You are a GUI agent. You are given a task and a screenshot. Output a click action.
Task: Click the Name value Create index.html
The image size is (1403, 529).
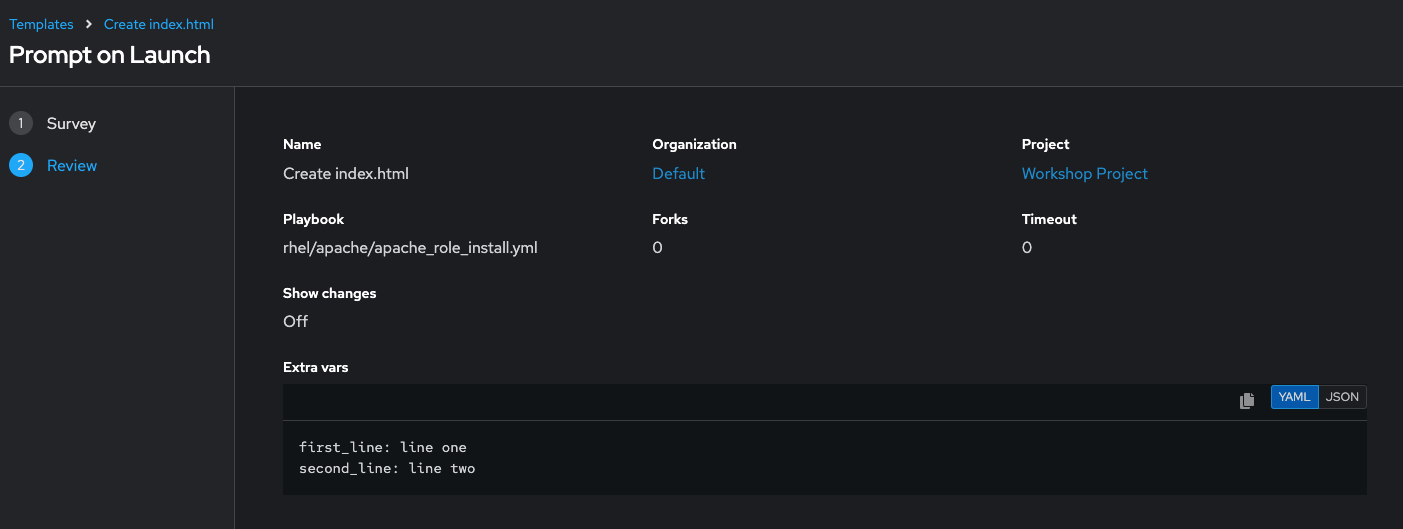tap(346, 174)
